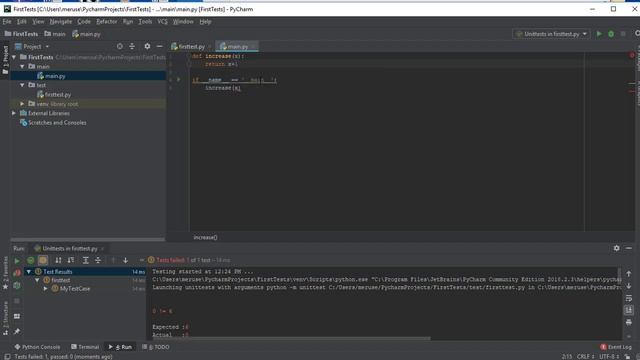Image resolution: width=640 pixels, height=360 pixels.
Task: Toggle 'Show Ignored' tests filter button
Action: click(x=43, y=260)
